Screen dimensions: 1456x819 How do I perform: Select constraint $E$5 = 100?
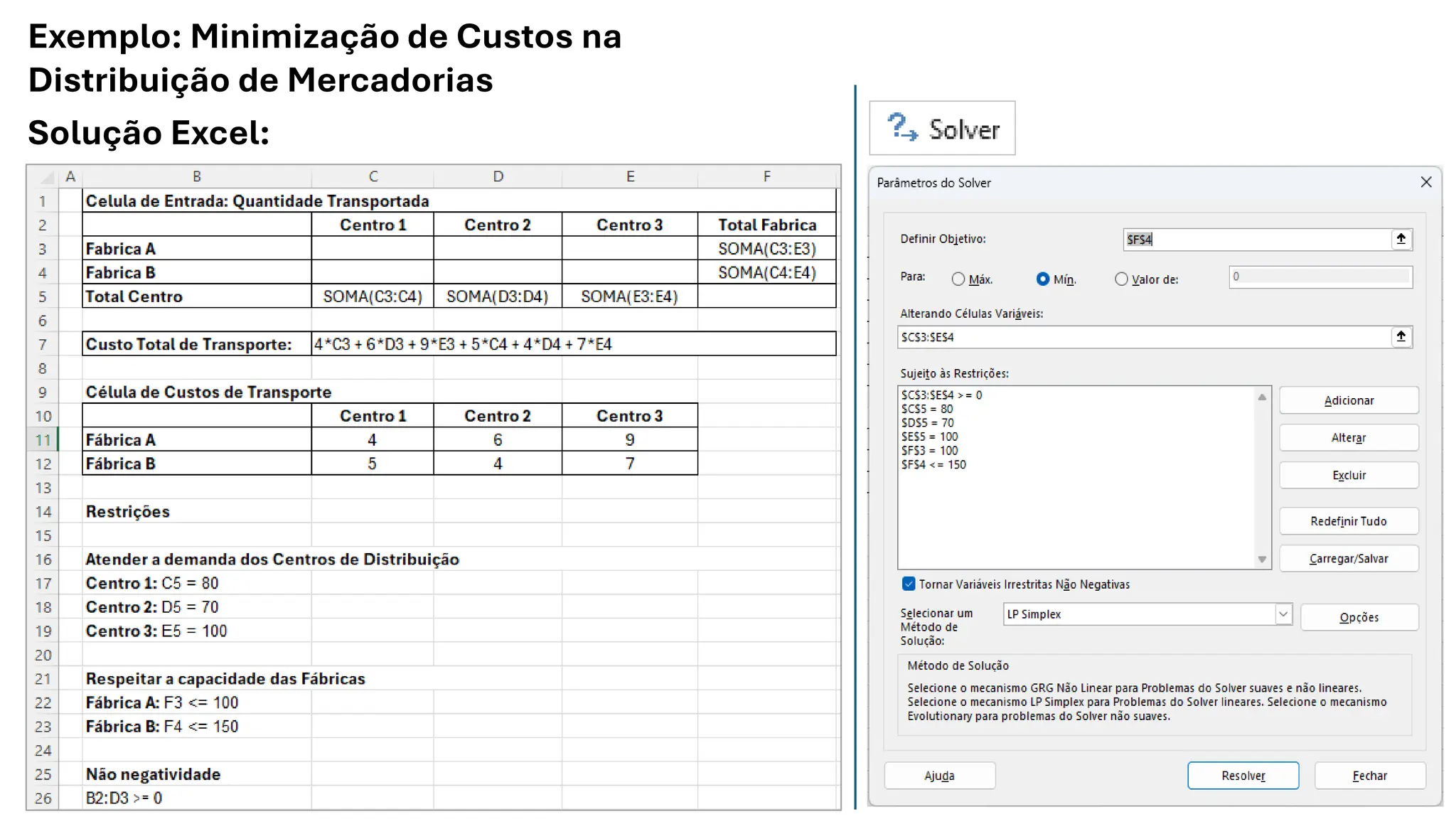point(929,437)
